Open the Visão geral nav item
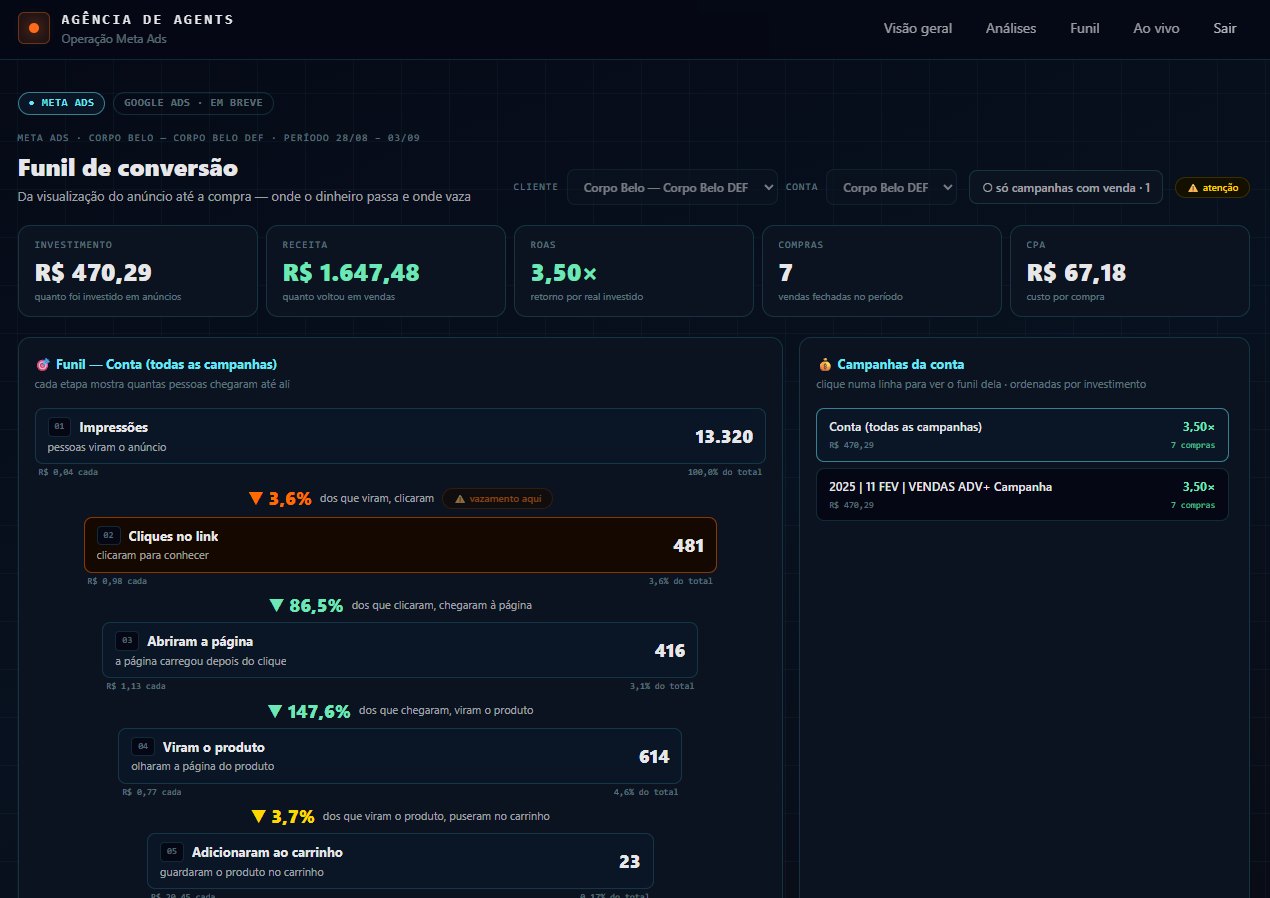This screenshot has height=898, width=1270. (x=917, y=28)
